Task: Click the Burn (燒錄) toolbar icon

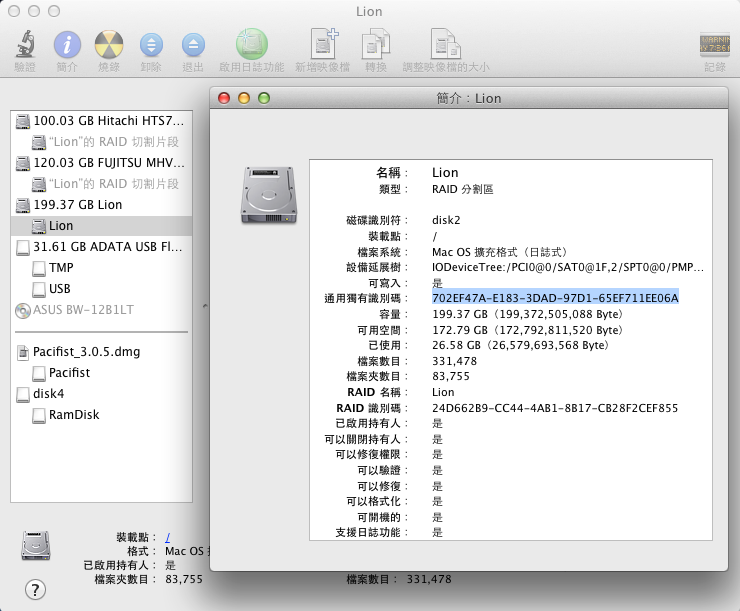Action: 109,45
